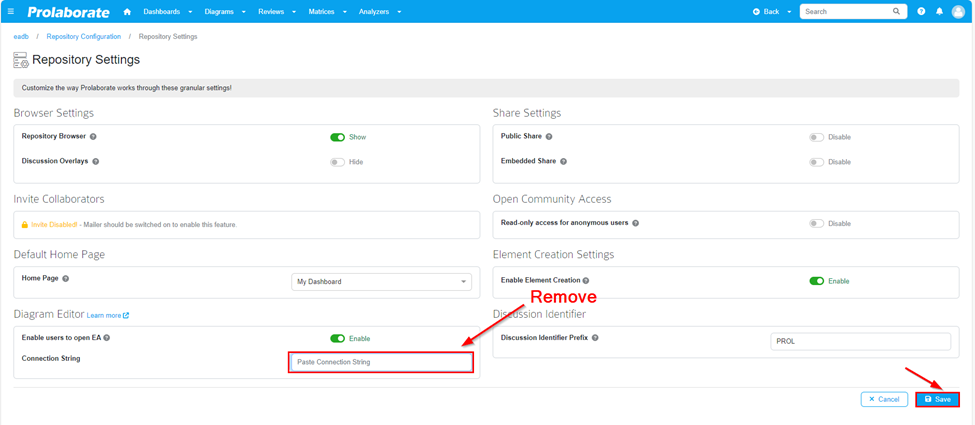Expand the Dashboards menu
This screenshot has height=425, width=975.
point(167,11)
